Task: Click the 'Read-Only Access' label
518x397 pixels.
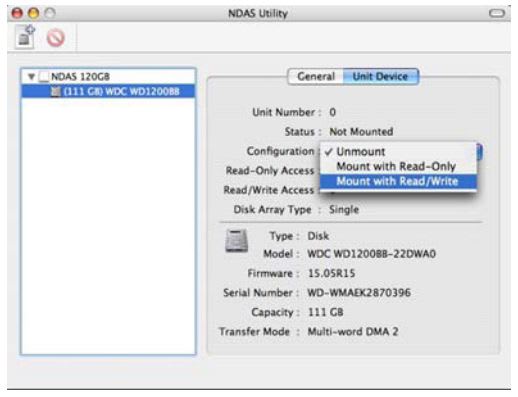Action: pyautogui.click(x=270, y=171)
